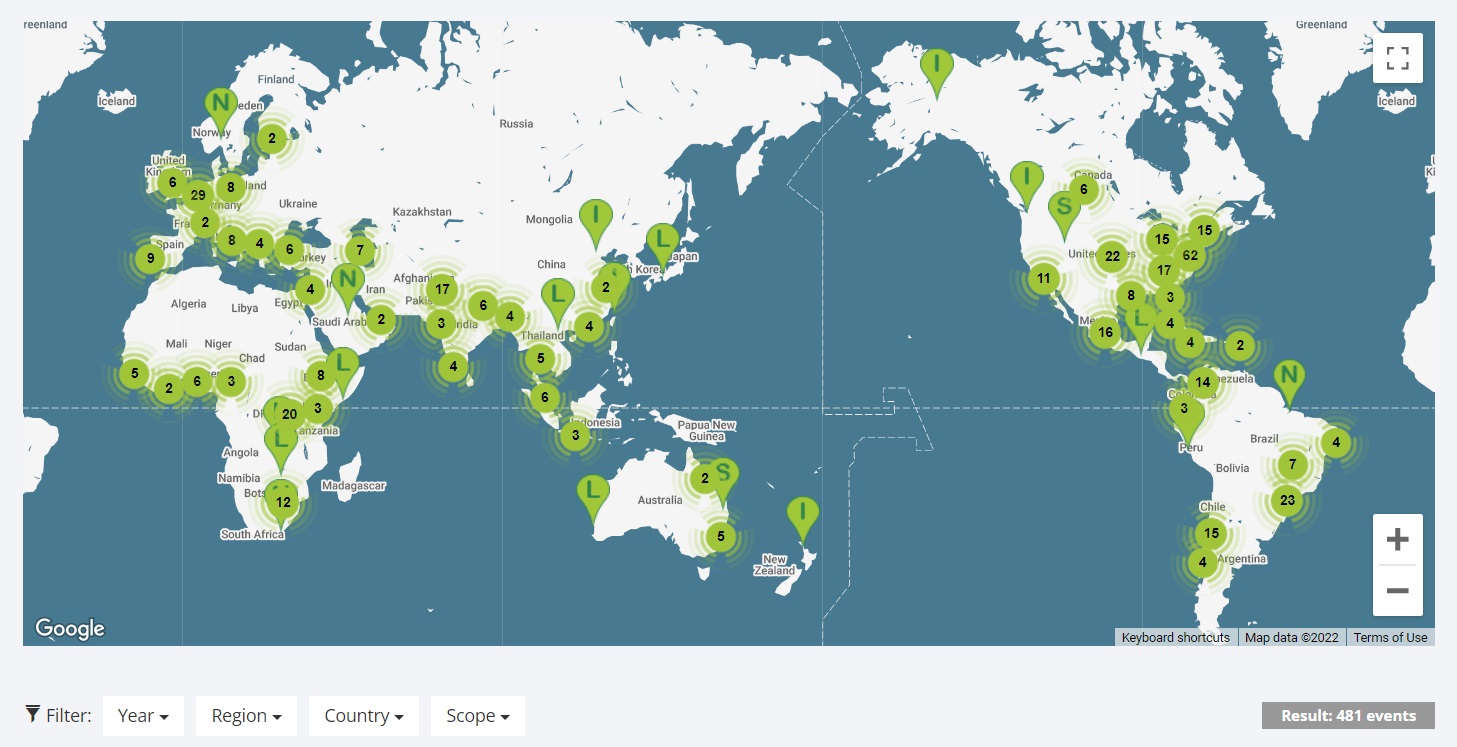Open Keyboard shortcuts for the map

(1175, 638)
